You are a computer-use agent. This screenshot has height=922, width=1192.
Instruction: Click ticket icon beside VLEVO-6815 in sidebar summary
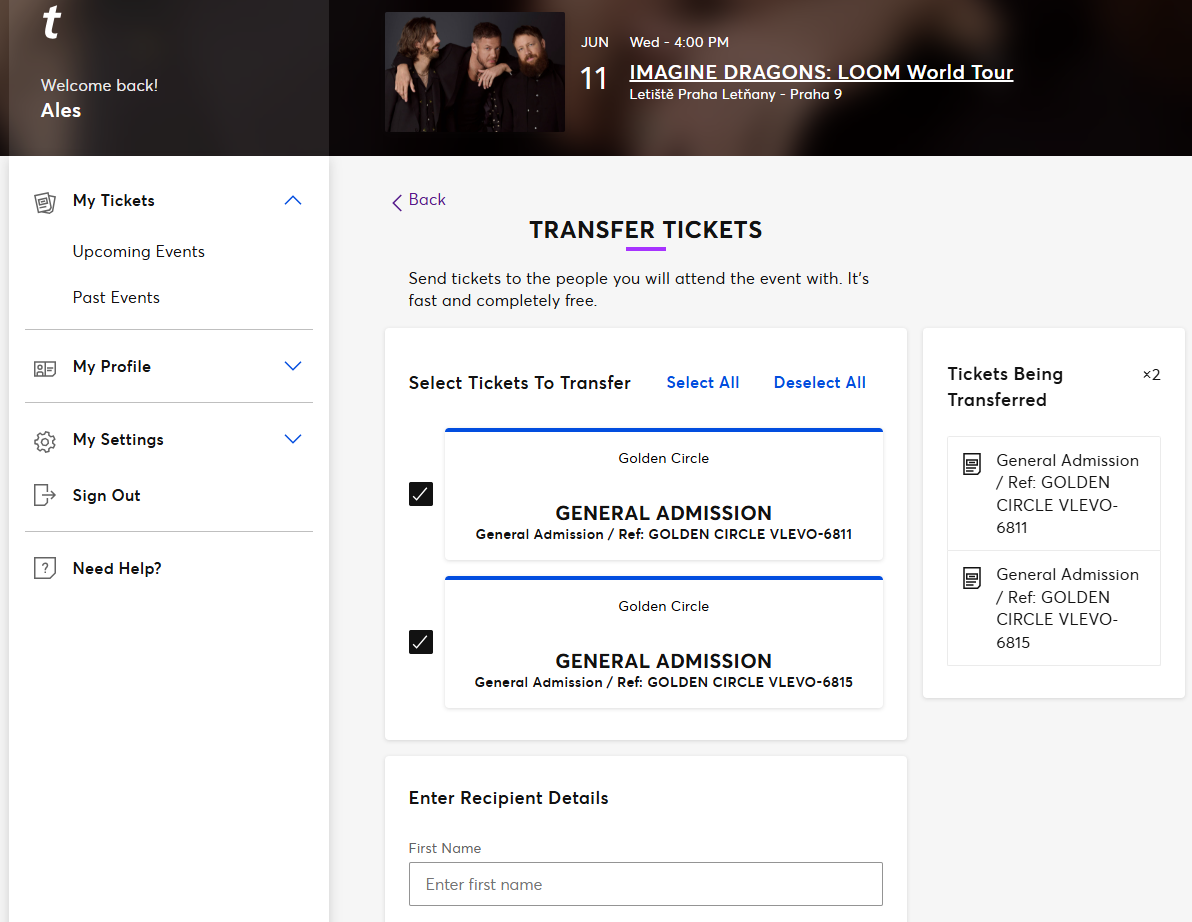(972, 578)
